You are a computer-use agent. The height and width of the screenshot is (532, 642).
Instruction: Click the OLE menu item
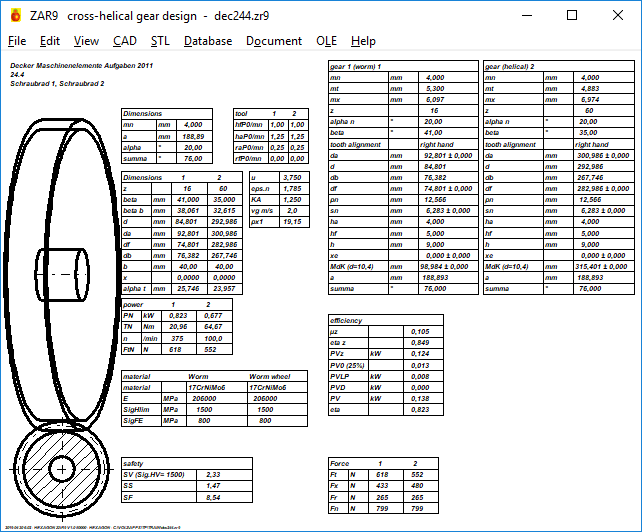(326, 41)
